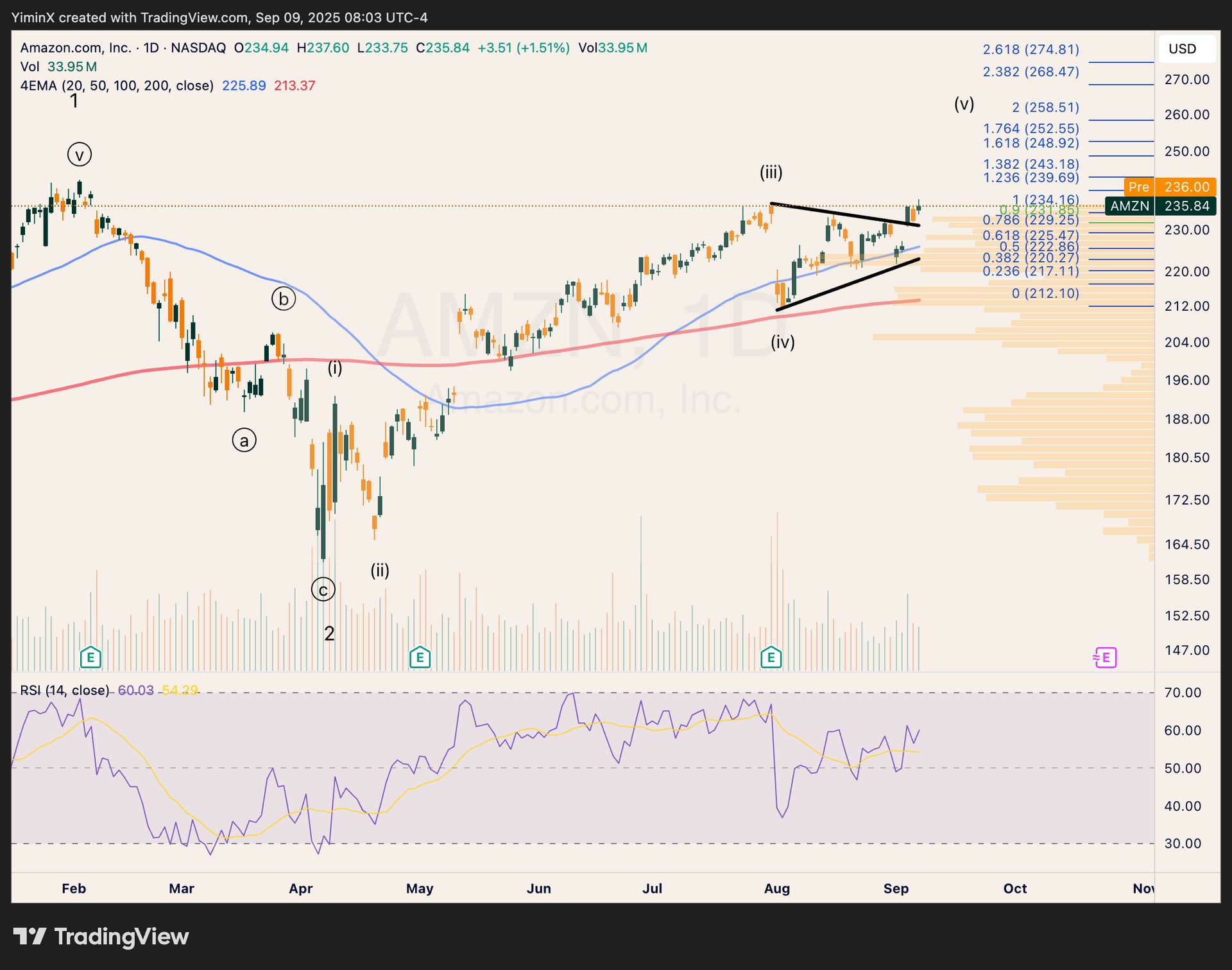The width and height of the screenshot is (1232, 970).
Task: Click the Sep label on time axis
Action: [896, 888]
